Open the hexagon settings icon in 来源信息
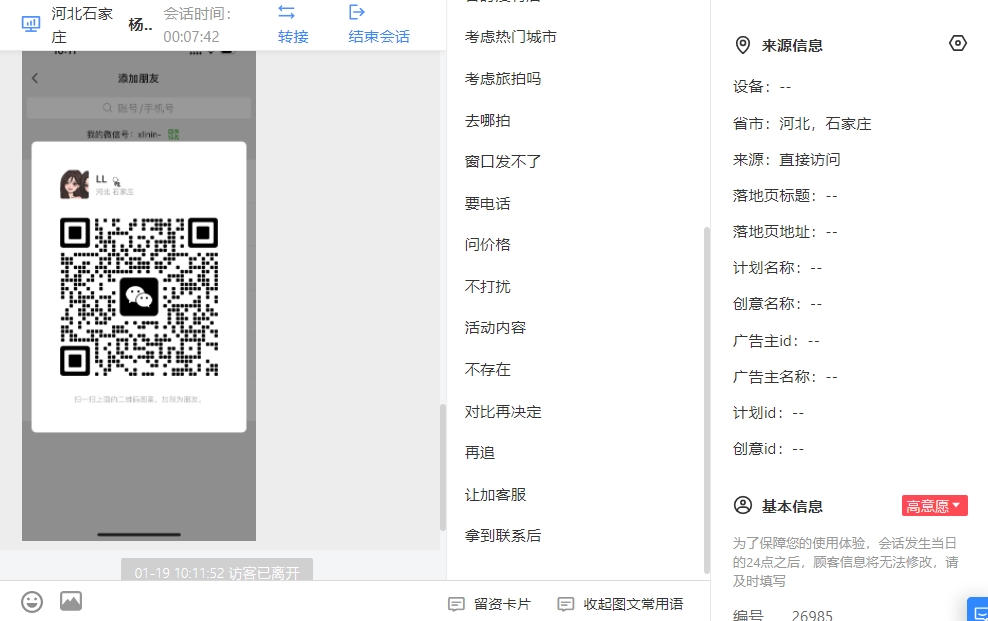Screen dimensions: 988x621 click(x=957, y=43)
